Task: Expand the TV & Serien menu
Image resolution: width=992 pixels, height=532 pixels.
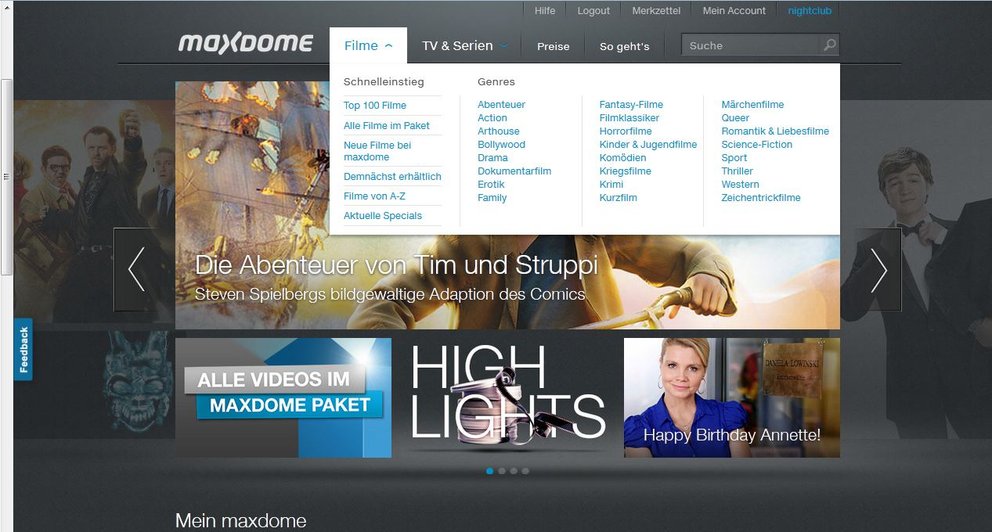Action: 464,46
